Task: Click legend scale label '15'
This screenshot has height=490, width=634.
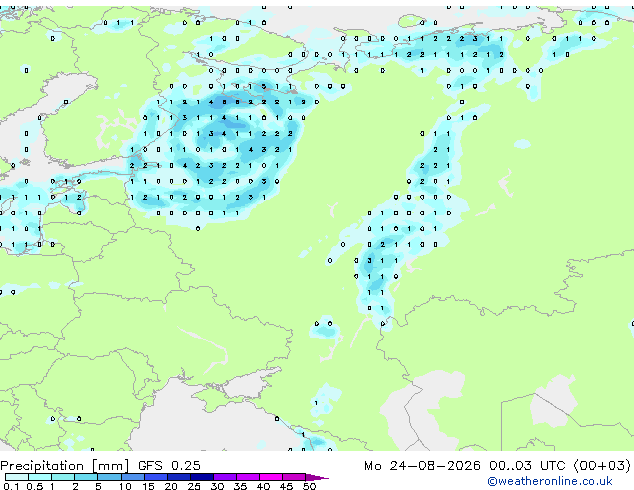Action: pos(148,486)
